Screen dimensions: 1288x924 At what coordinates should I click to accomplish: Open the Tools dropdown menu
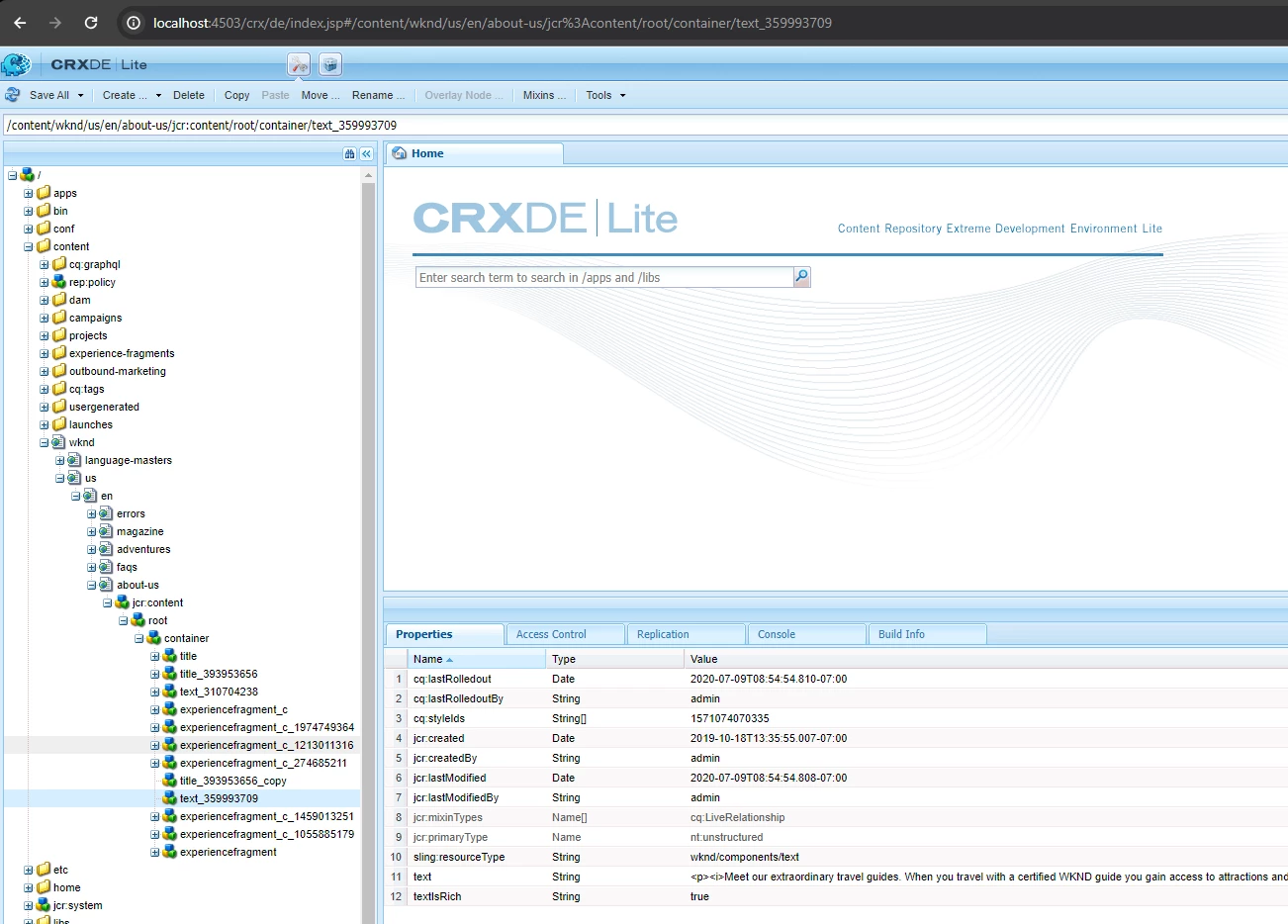(605, 95)
